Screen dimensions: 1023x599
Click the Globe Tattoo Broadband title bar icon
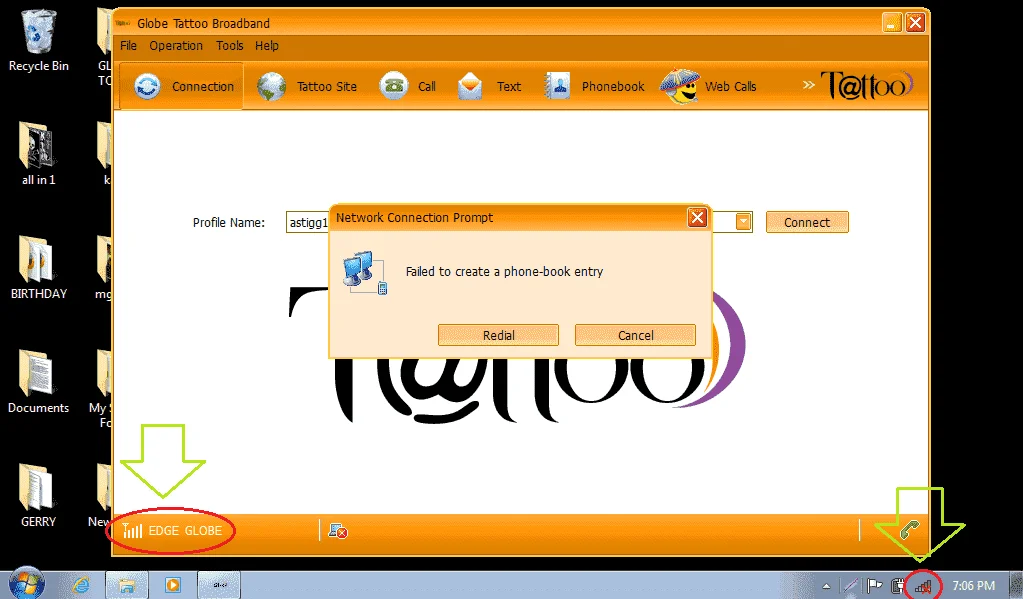(x=123, y=23)
